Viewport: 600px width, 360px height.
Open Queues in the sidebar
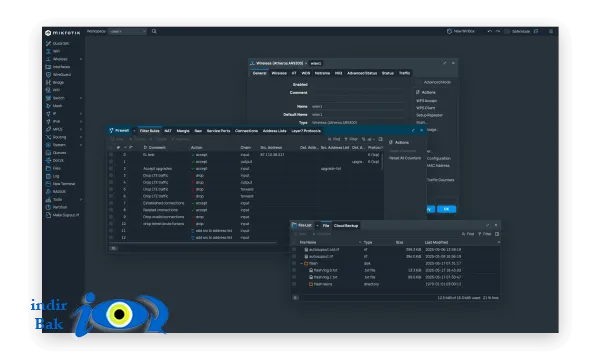(x=56, y=153)
